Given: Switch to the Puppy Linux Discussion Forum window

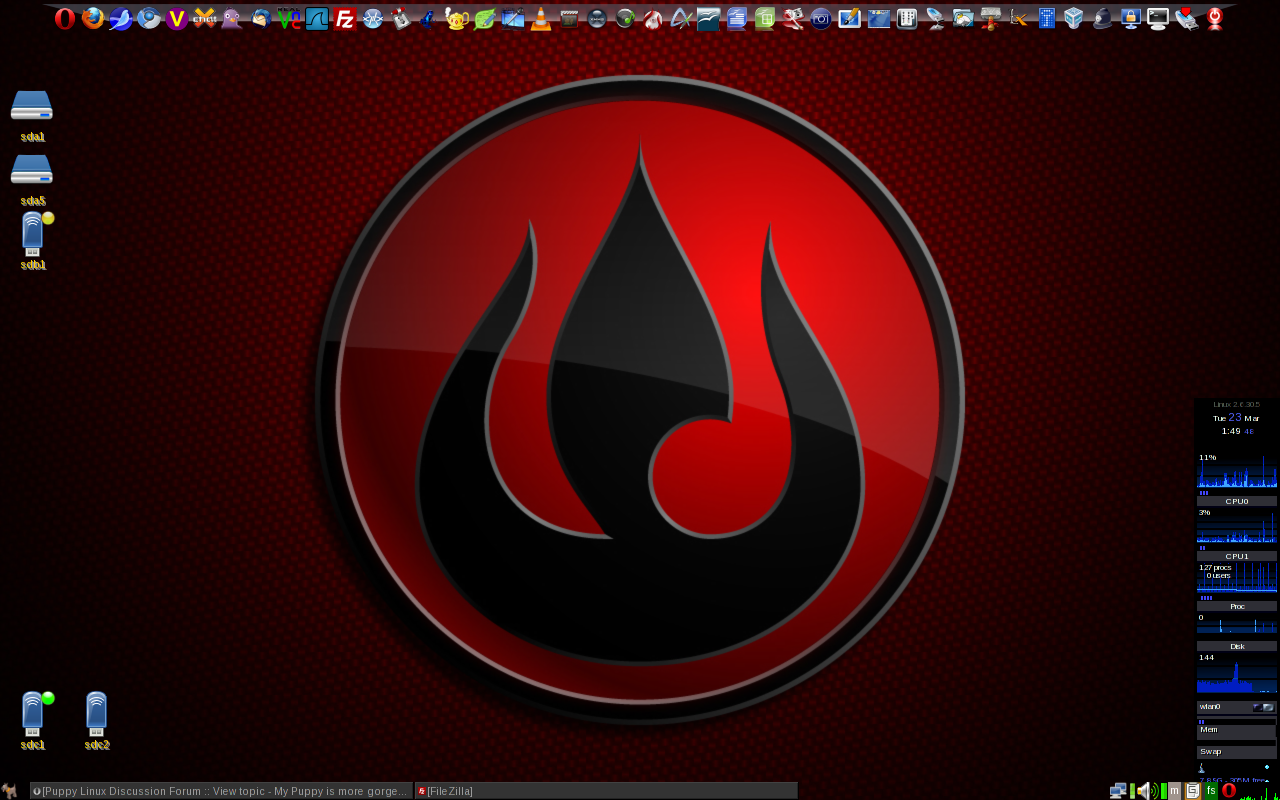Looking at the screenshot, I should (221, 791).
